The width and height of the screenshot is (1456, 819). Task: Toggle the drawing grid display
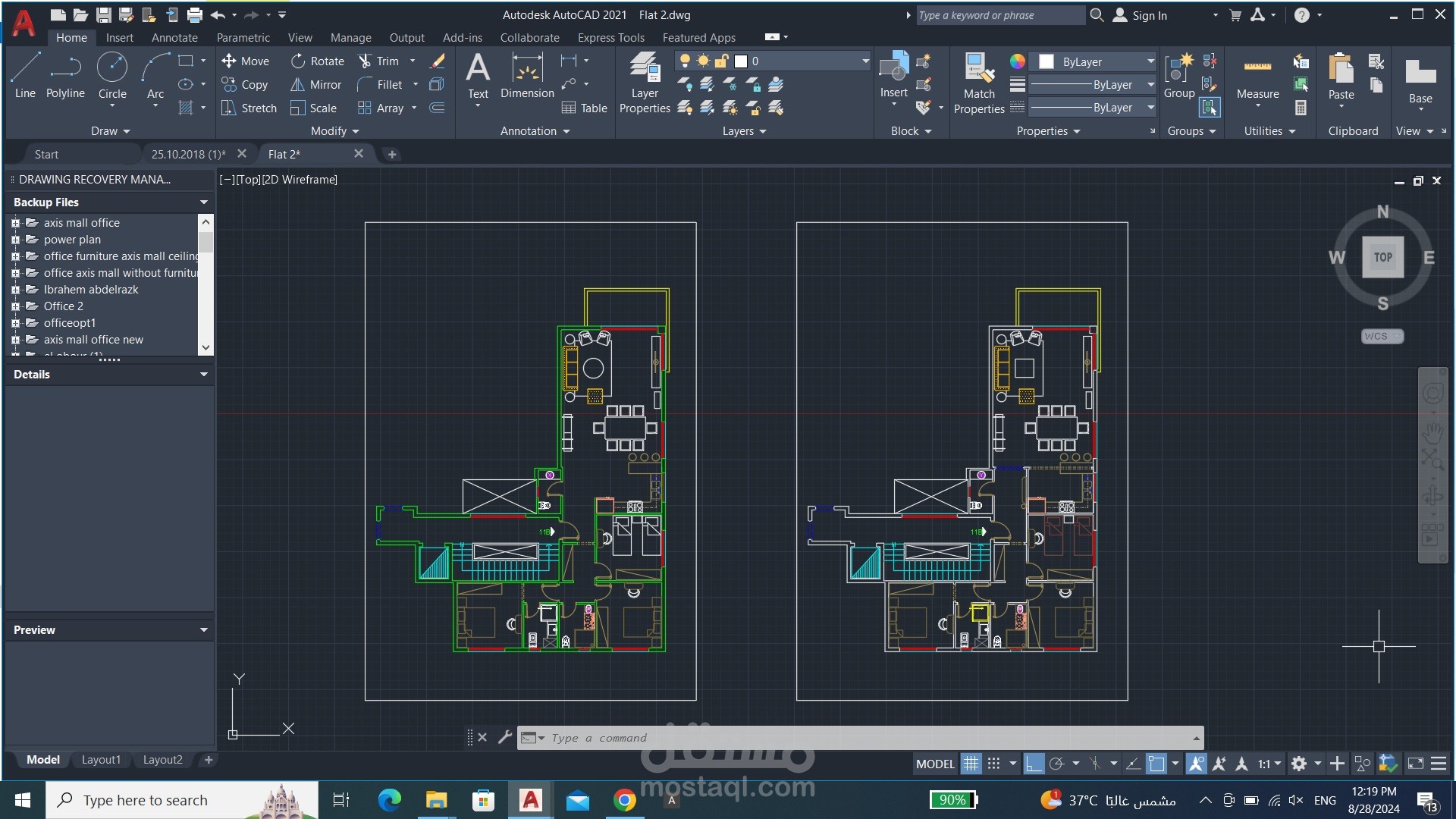[x=971, y=764]
